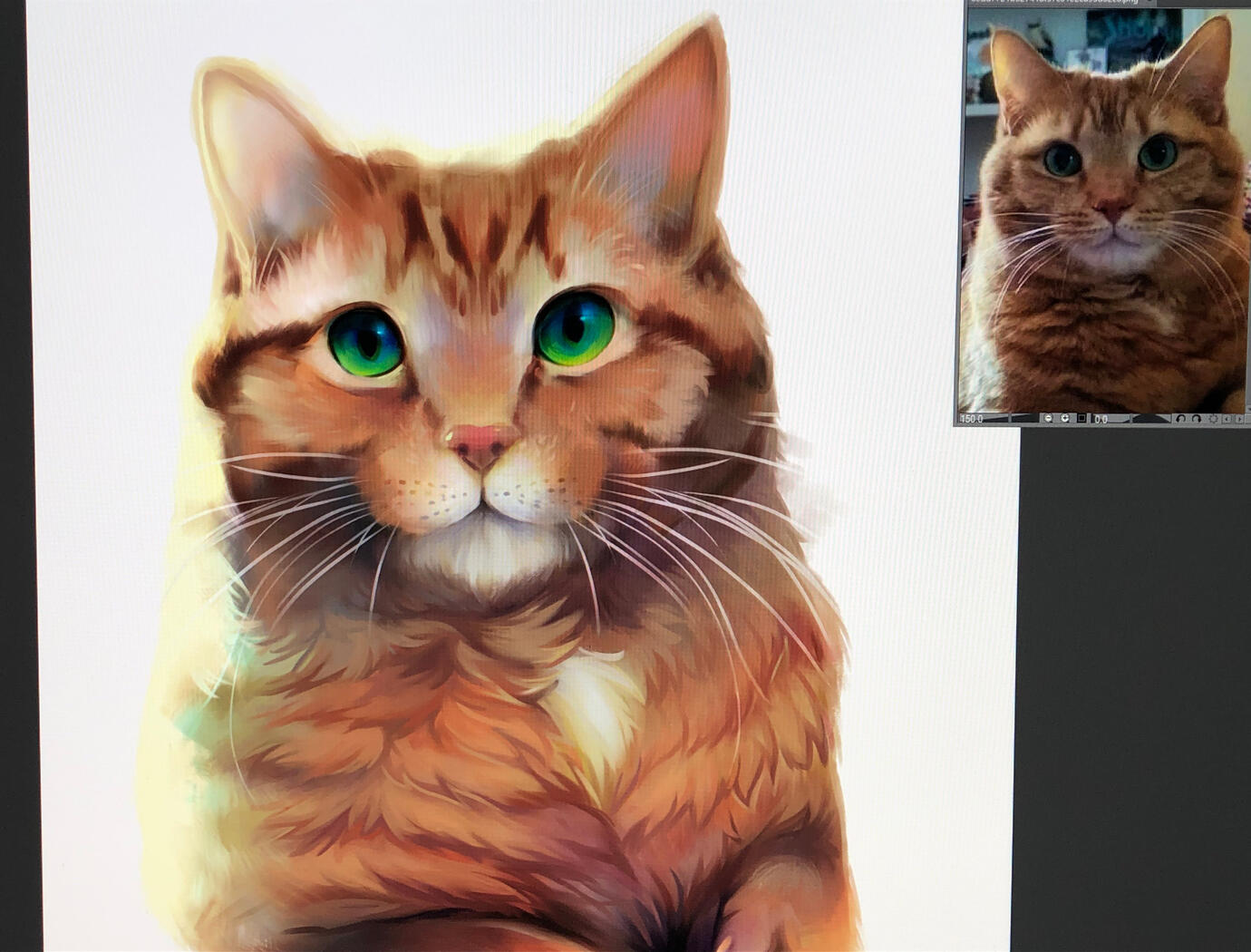Click the zoom in plus icon
1251x952 pixels.
[1064, 418]
